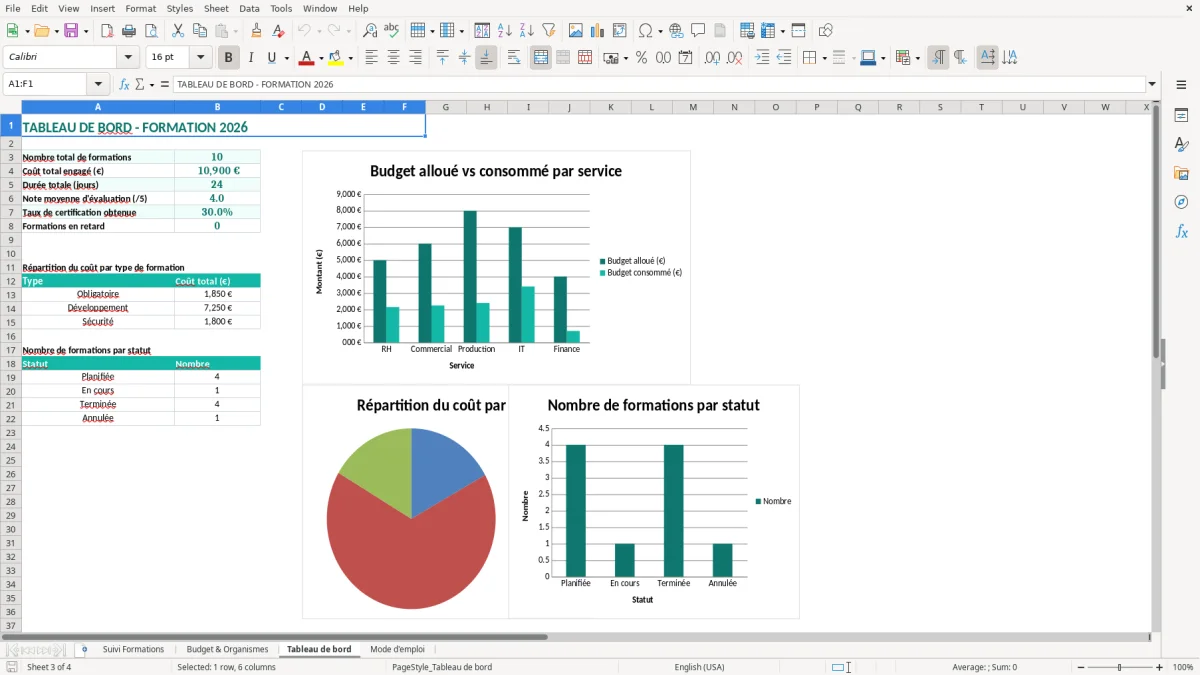The height and width of the screenshot is (675, 1200).
Task: Switch to Budget & Organismes sheet tab
Action: click(227, 649)
